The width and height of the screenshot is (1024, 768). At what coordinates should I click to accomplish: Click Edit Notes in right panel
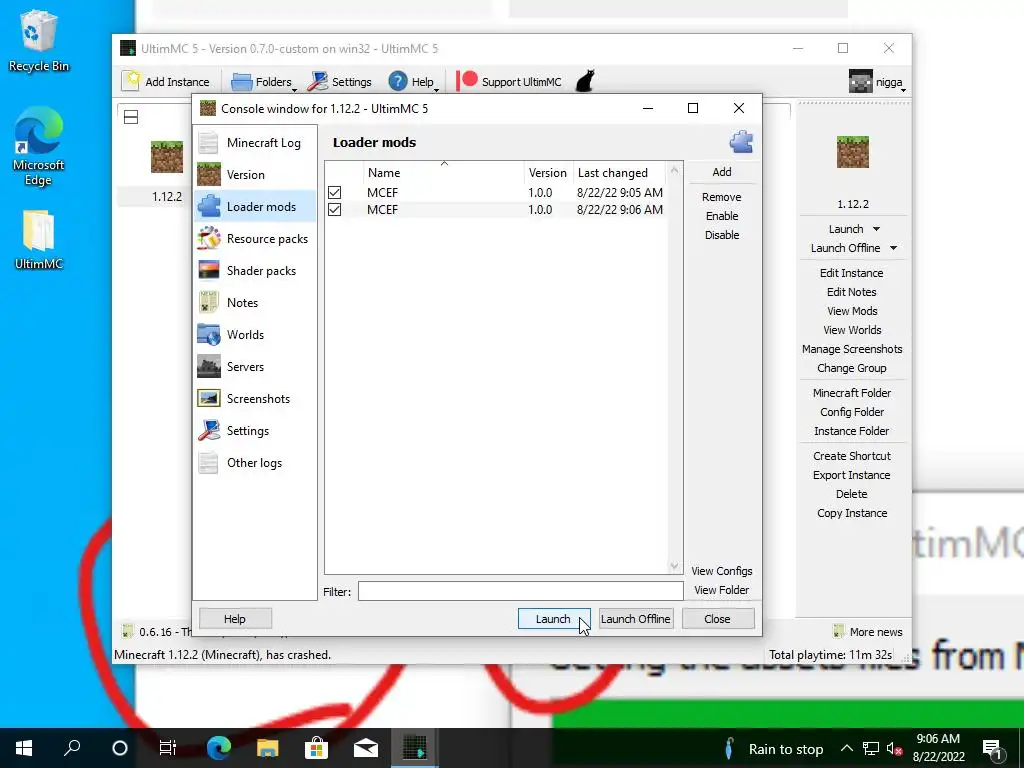tap(852, 292)
